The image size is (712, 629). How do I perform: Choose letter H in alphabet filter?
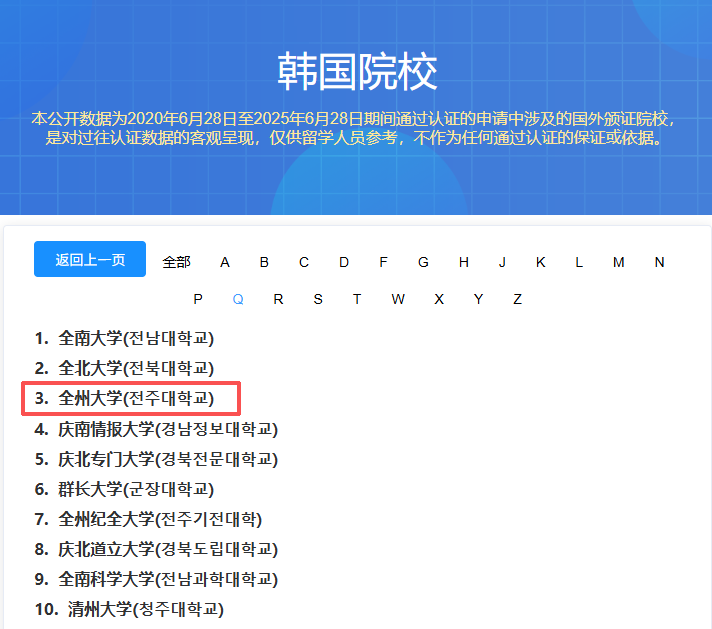point(463,262)
